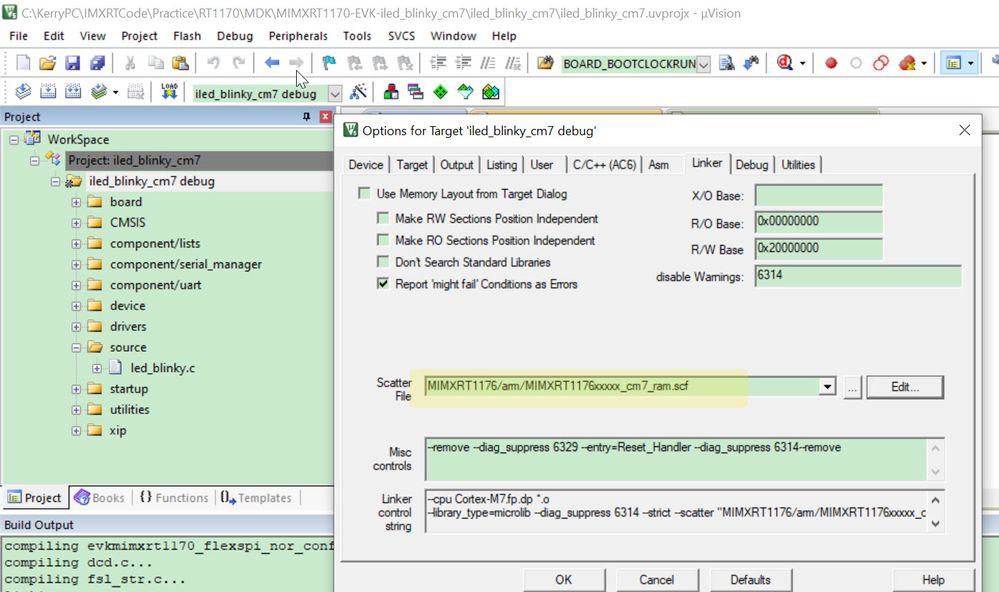Expand the CMSIS folder
The height and width of the screenshot is (592, 999).
pos(76,223)
